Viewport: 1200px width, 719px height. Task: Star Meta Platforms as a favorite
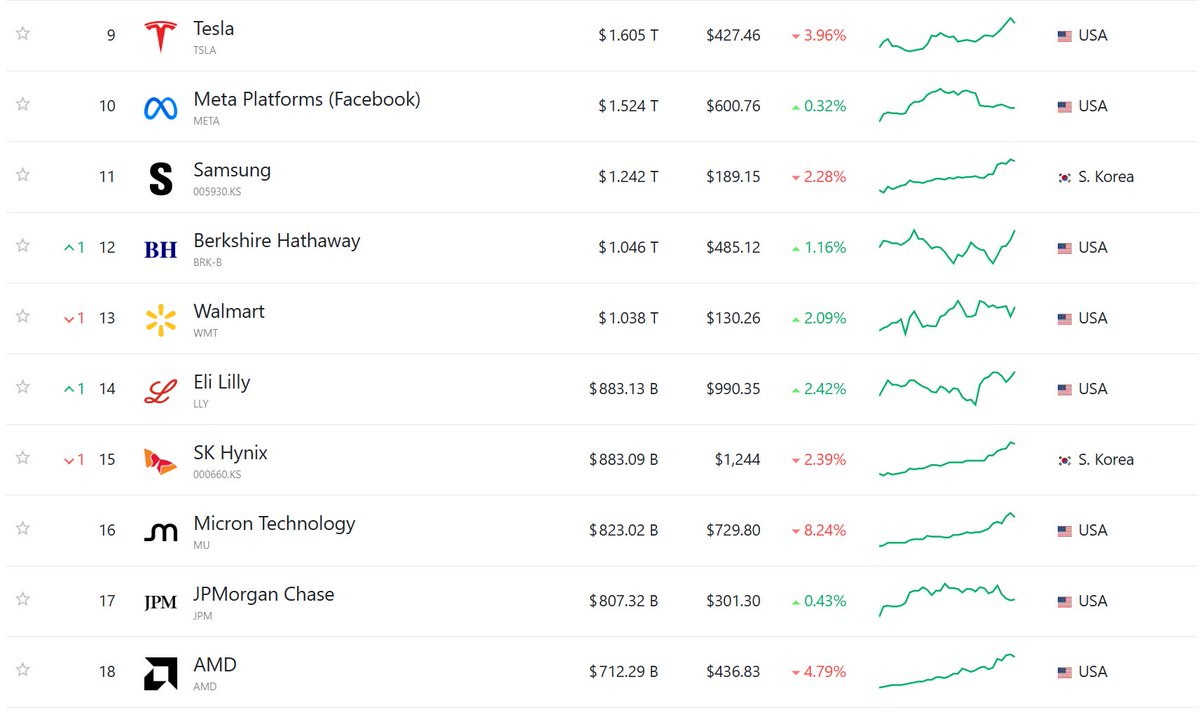point(23,104)
